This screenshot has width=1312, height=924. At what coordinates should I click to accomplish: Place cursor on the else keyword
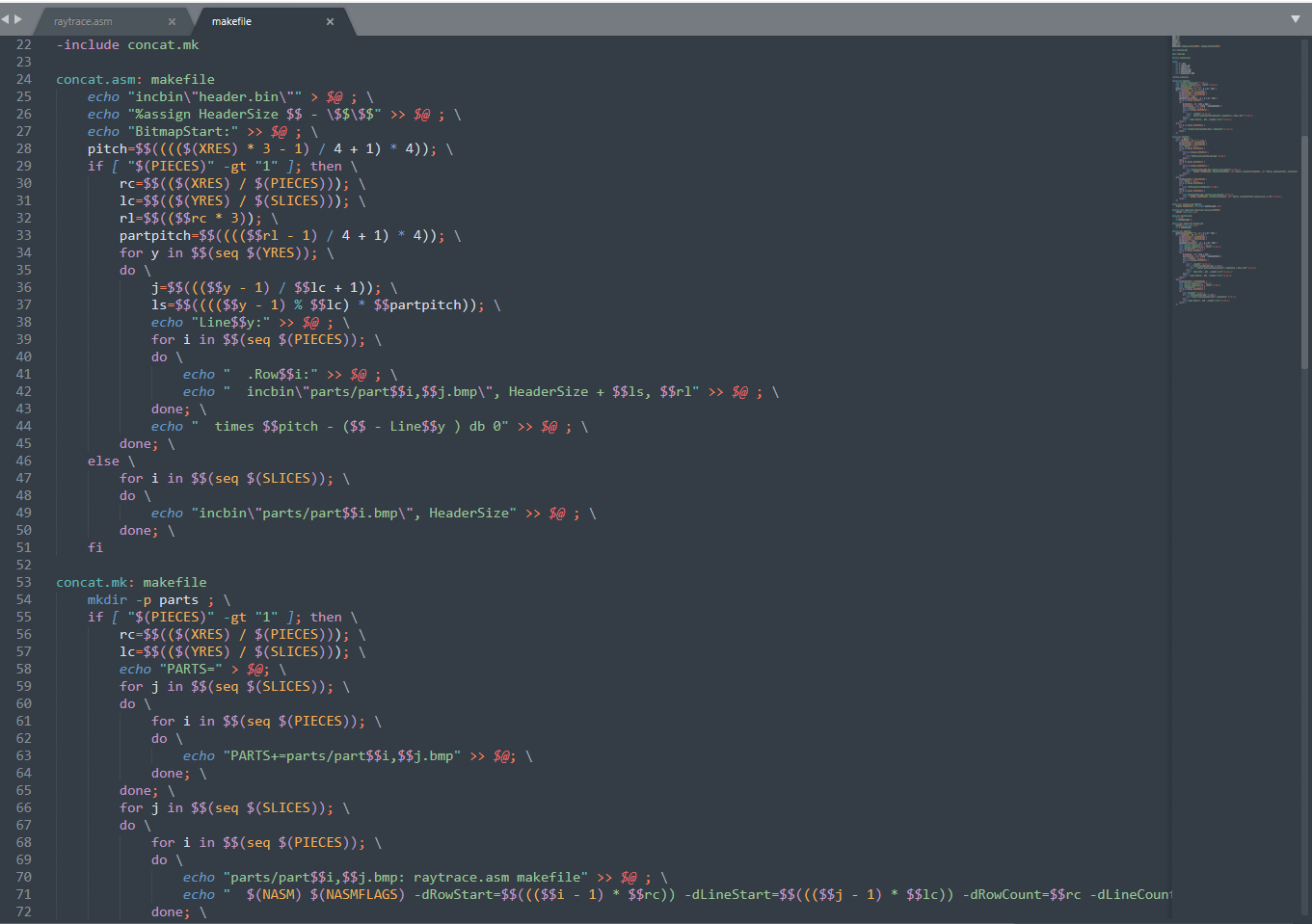103,461
